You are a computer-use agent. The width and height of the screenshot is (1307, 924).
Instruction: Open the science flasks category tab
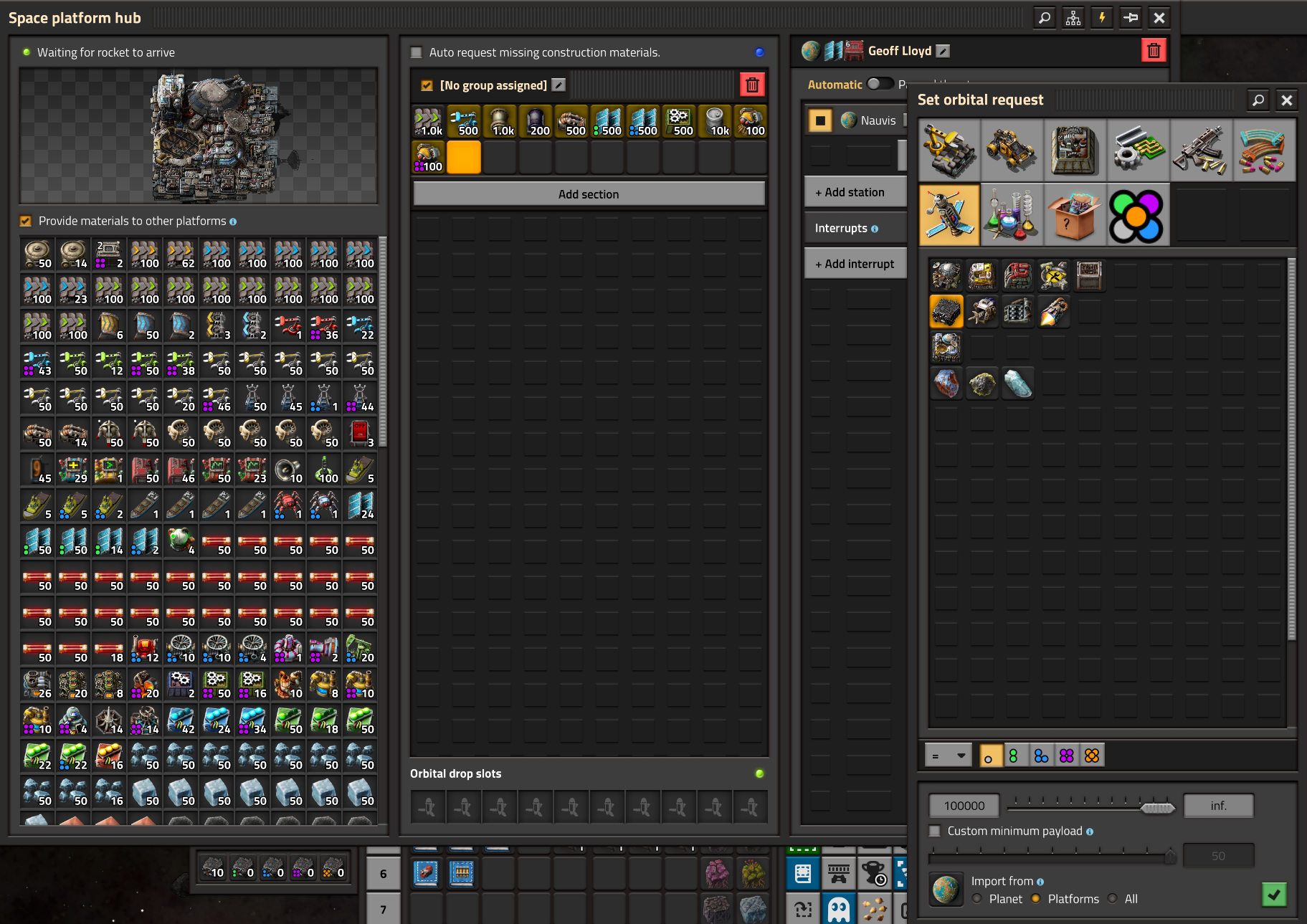coord(1012,214)
